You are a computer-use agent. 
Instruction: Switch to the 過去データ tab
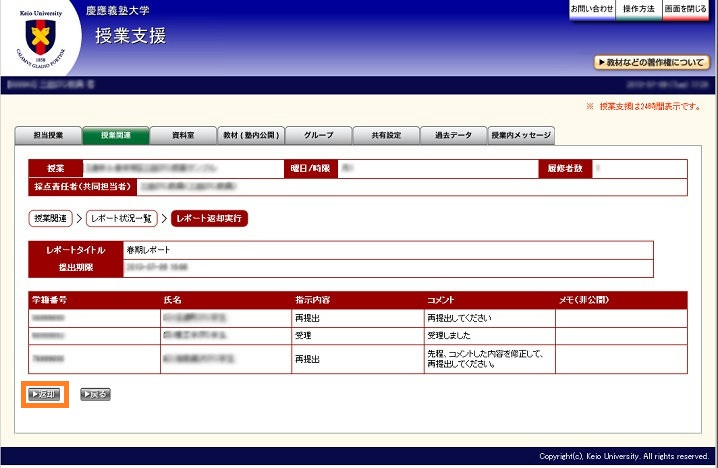(452, 135)
